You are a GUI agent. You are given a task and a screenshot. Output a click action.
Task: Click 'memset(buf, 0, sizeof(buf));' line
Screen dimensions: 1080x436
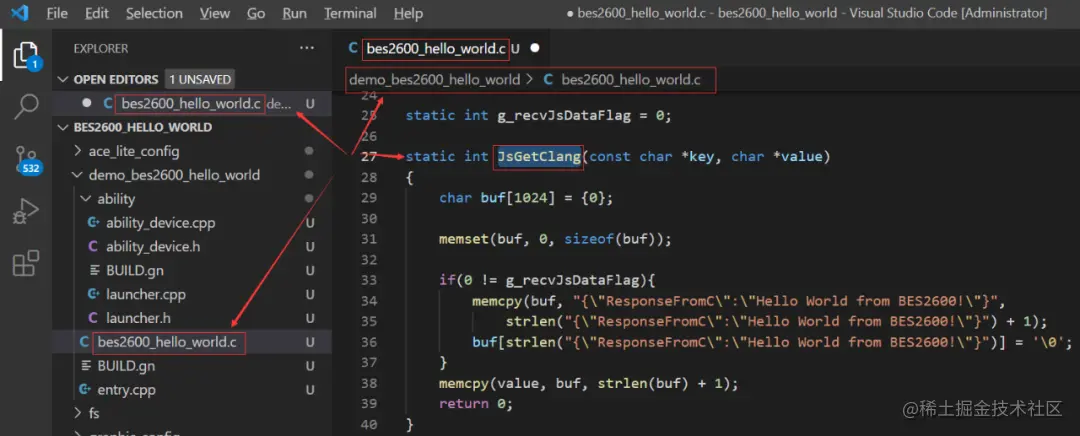(554, 239)
